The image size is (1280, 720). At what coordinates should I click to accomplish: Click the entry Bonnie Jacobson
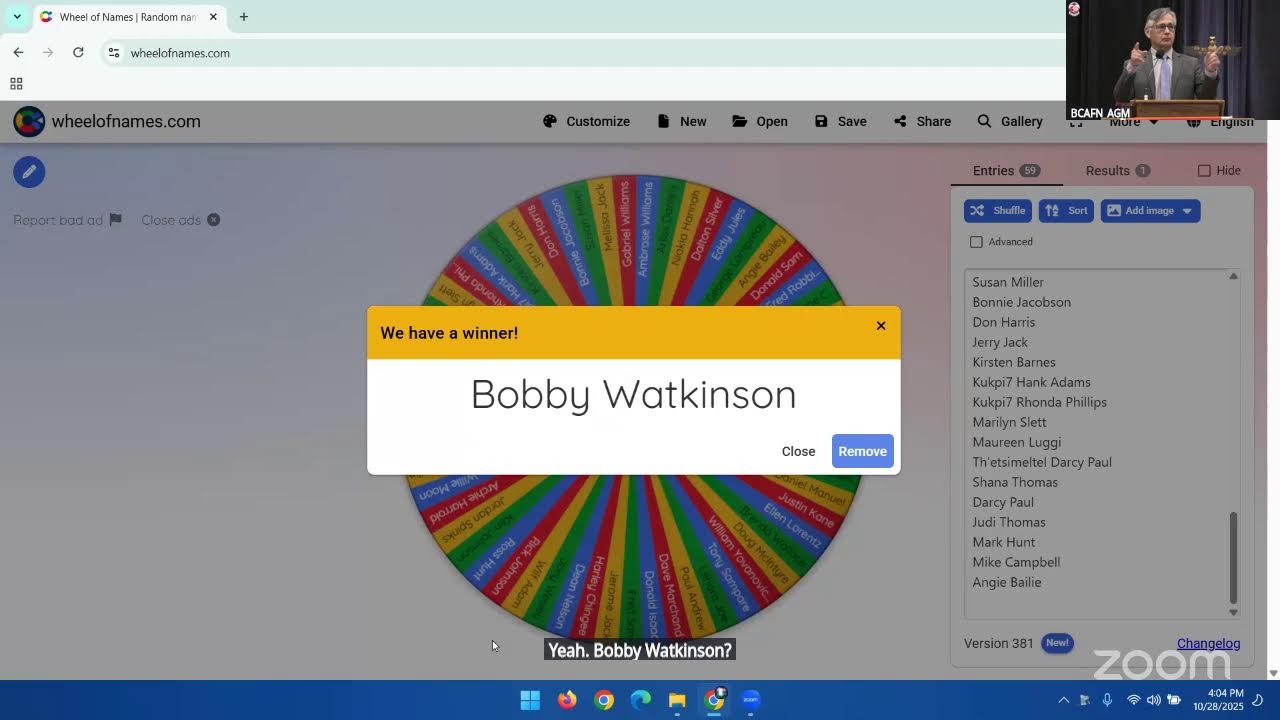pos(1021,302)
